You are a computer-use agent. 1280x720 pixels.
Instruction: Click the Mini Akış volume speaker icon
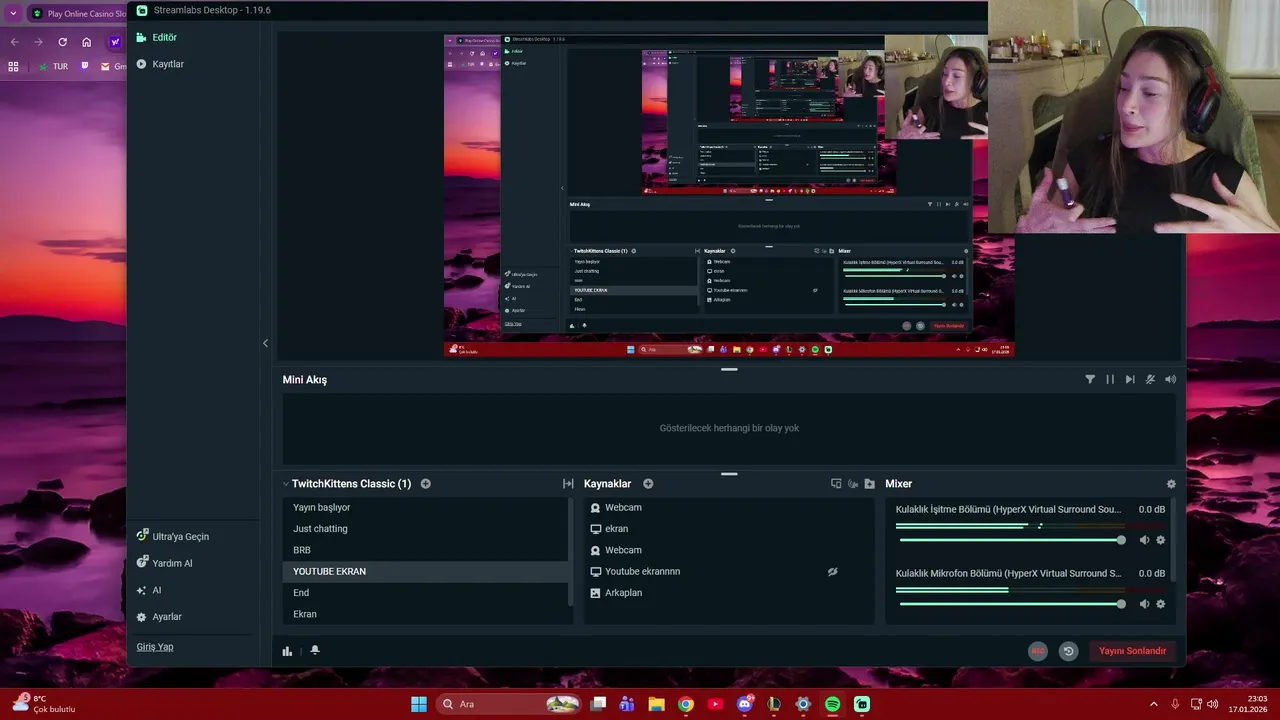click(x=1170, y=379)
